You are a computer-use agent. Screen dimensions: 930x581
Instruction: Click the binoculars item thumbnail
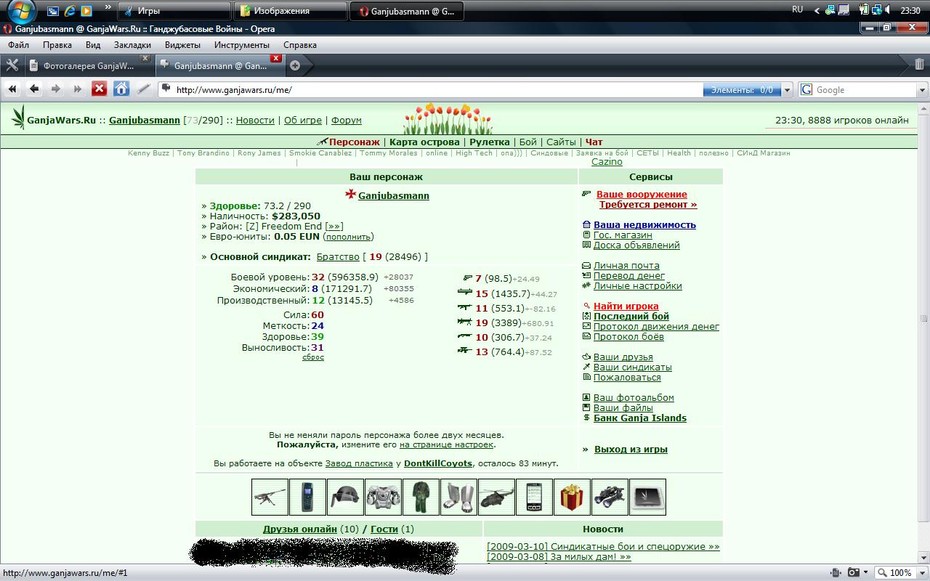pyautogui.click(x=610, y=497)
